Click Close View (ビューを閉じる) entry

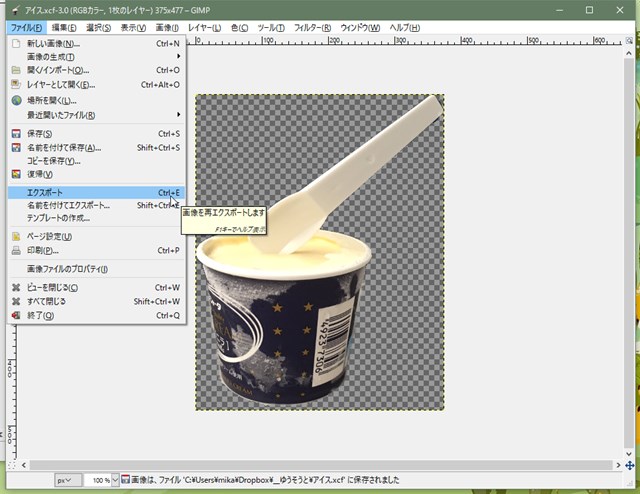[x=52, y=287]
